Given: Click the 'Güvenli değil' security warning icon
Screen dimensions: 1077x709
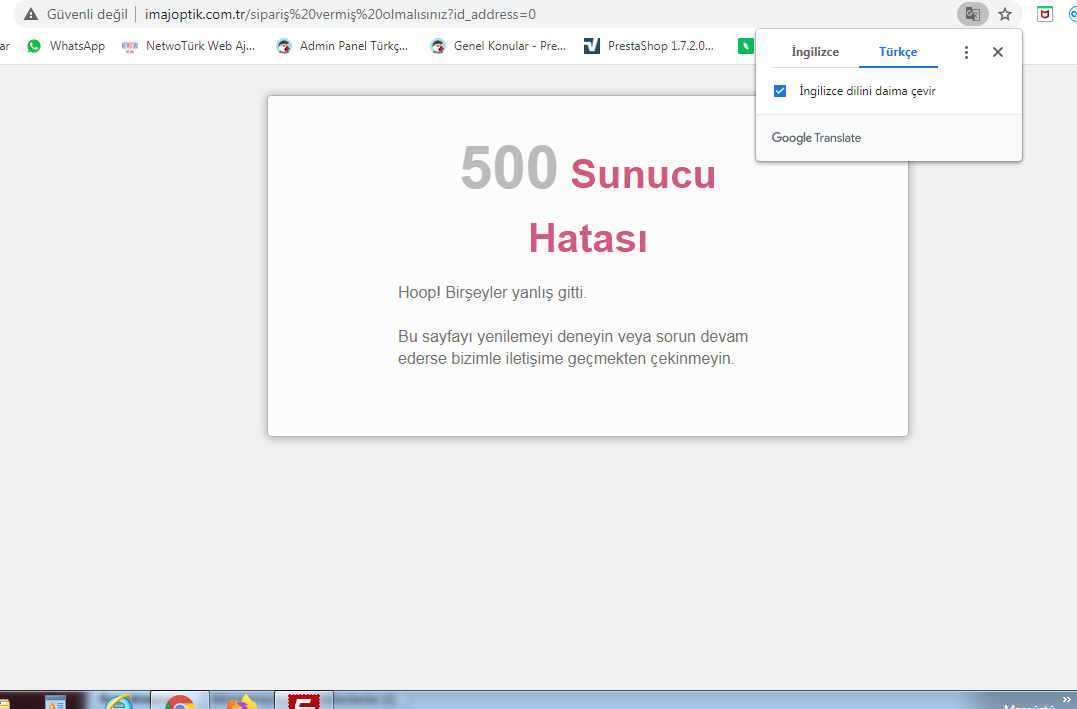Looking at the screenshot, I should (x=31, y=15).
